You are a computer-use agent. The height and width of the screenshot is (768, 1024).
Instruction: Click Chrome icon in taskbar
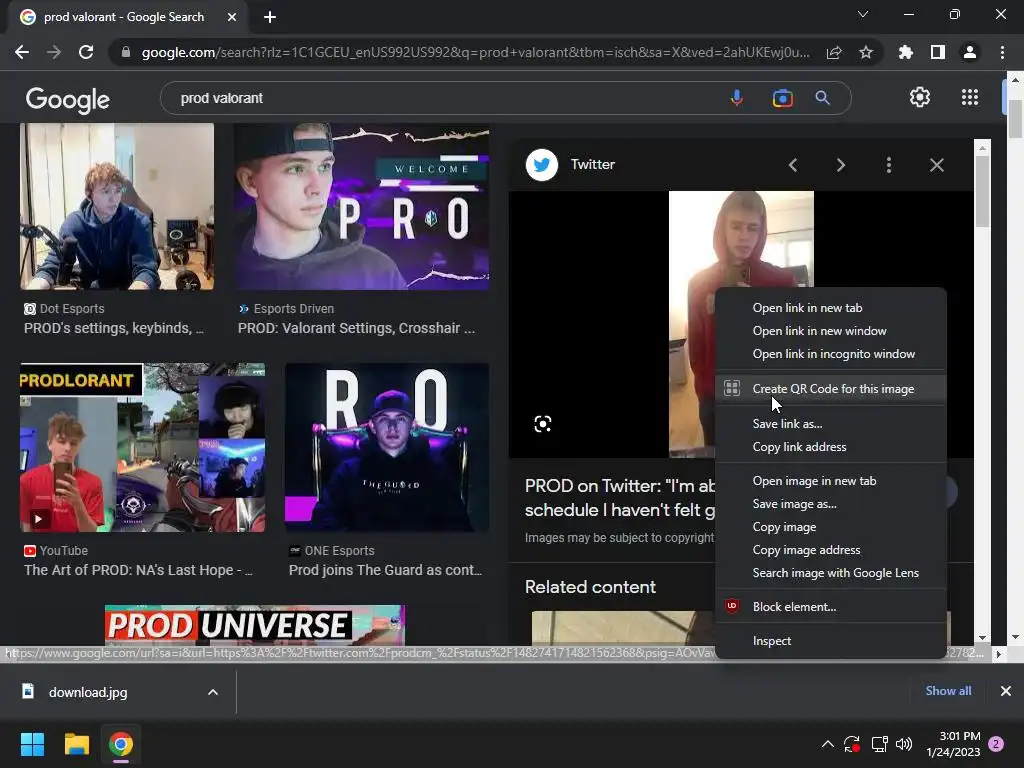121,744
